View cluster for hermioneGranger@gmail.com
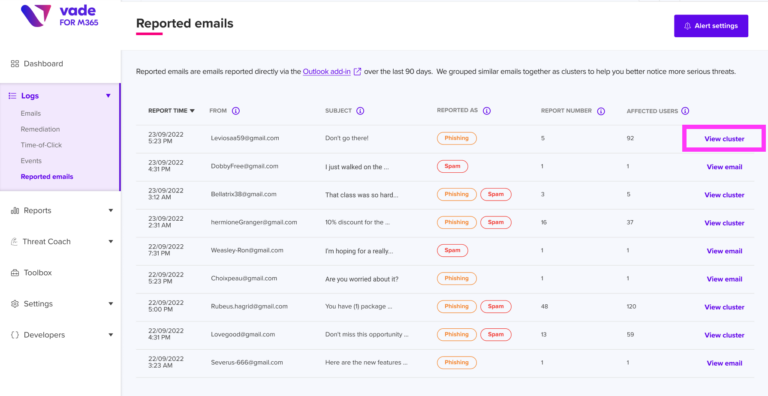Viewport: 768px width, 396px height. click(x=724, y=223)
